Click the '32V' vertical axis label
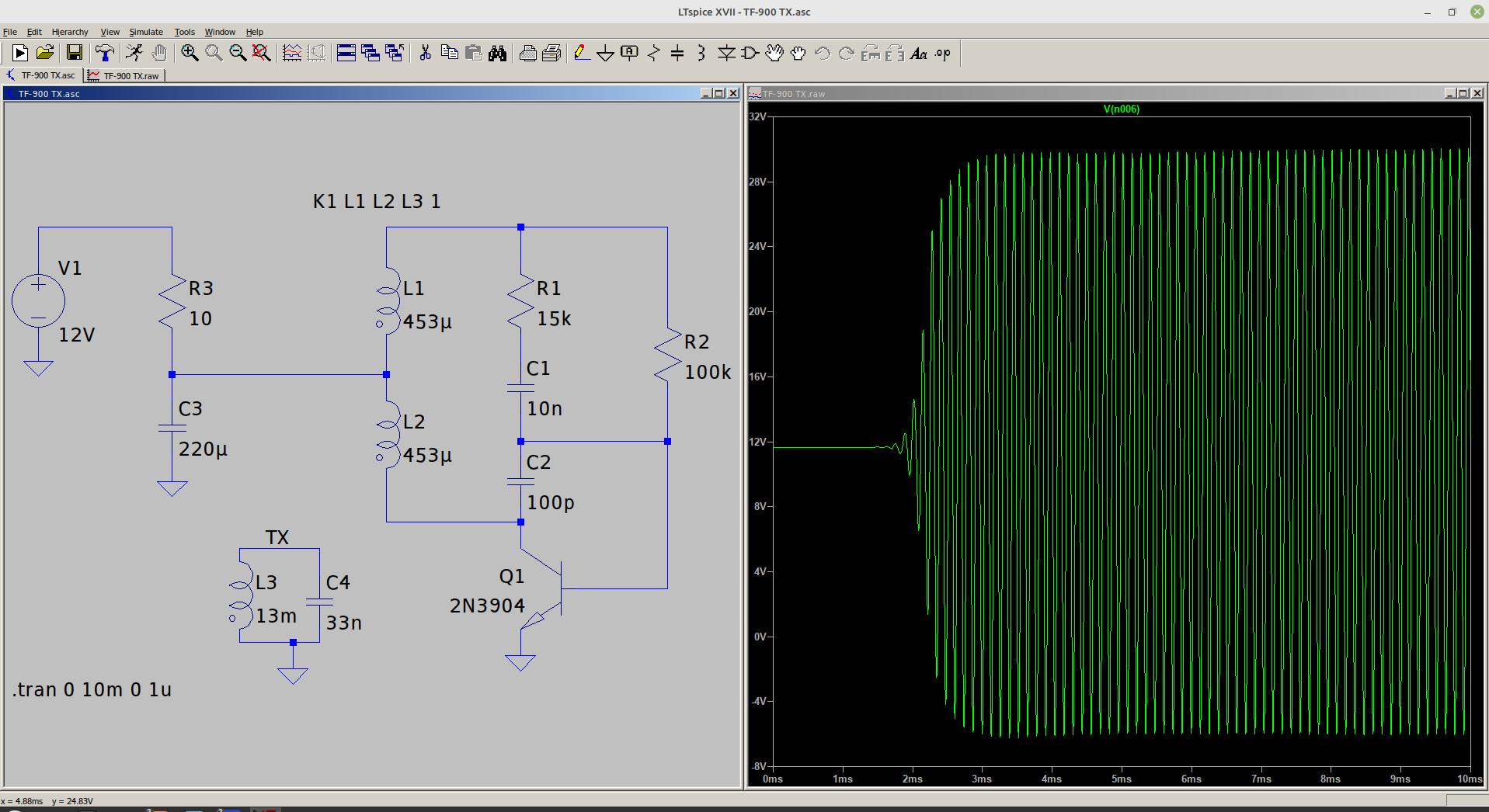The width and height of the screenshot is (1489, 812). pyautogui.click(x=757, y=116)
